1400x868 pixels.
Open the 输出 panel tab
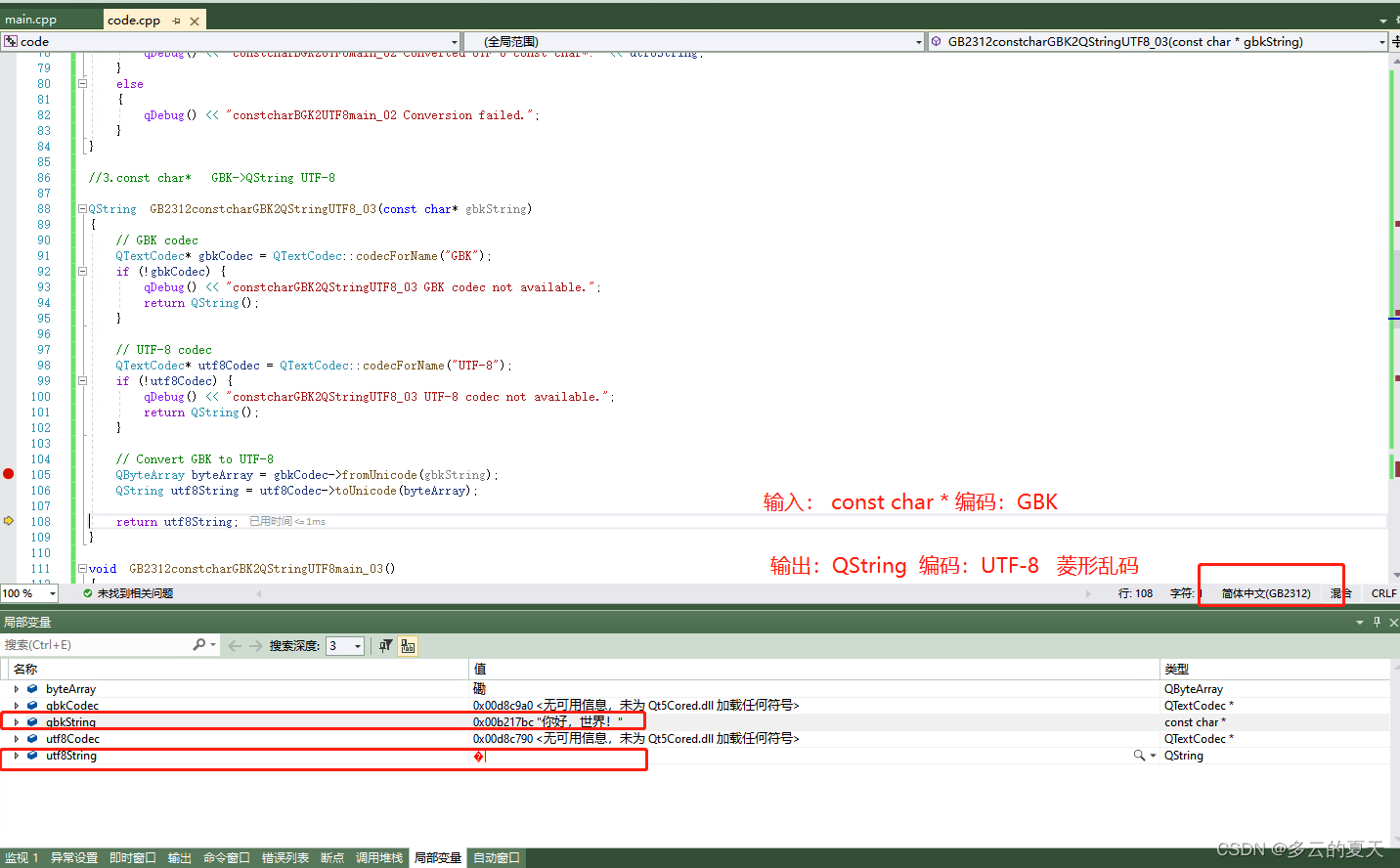point(179,857)
